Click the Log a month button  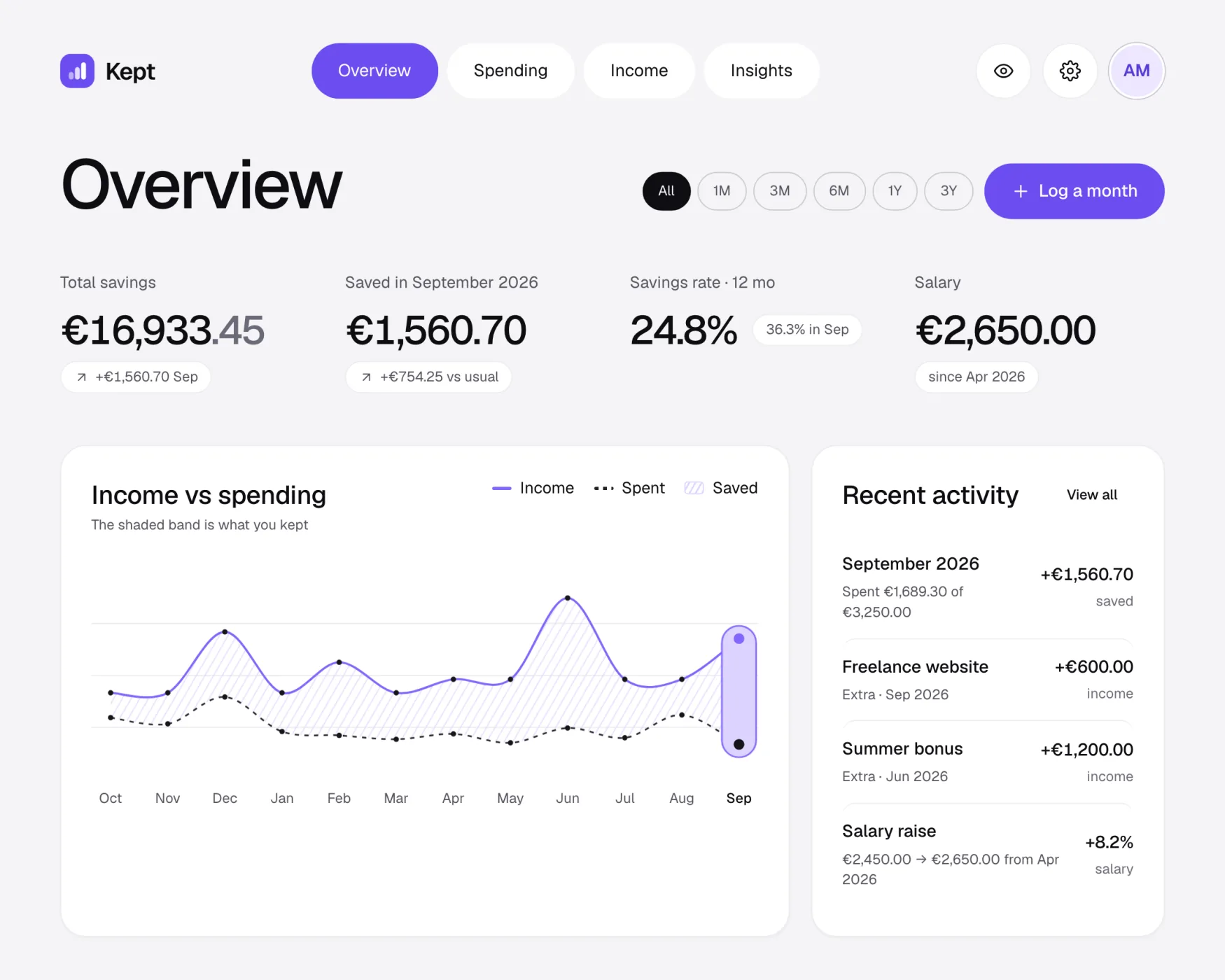[x=1074, y=191]
